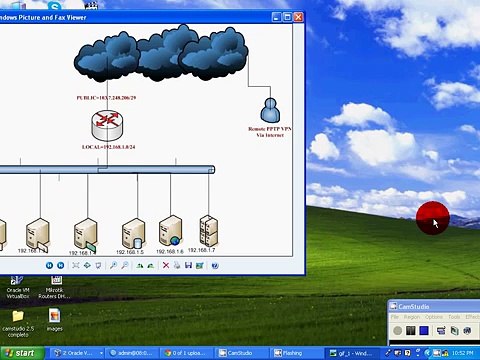
Task: Click CamStudio Pause button
Action: [x=411, y=330]
